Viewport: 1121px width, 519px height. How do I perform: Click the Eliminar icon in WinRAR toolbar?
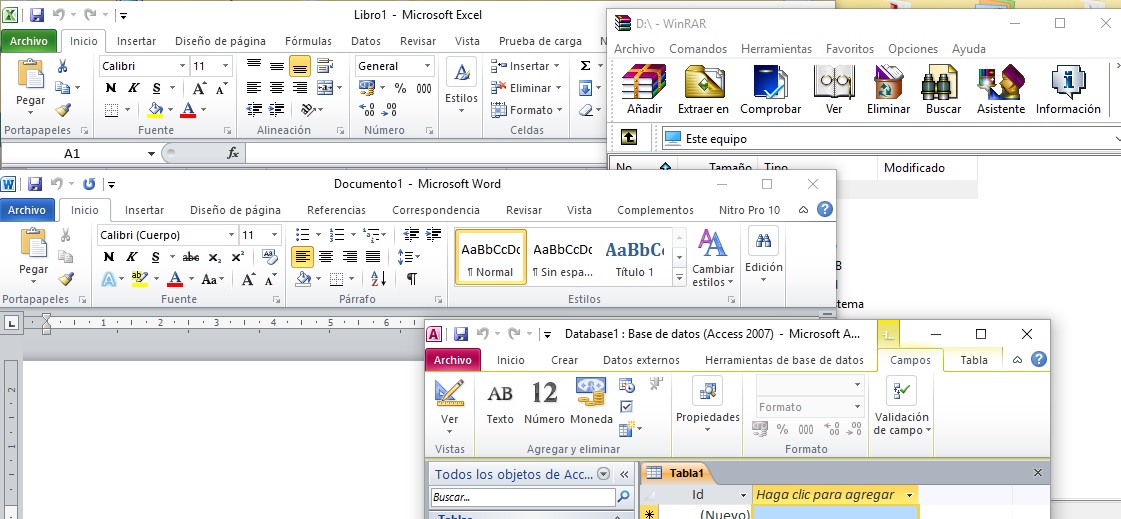(889, 81)
